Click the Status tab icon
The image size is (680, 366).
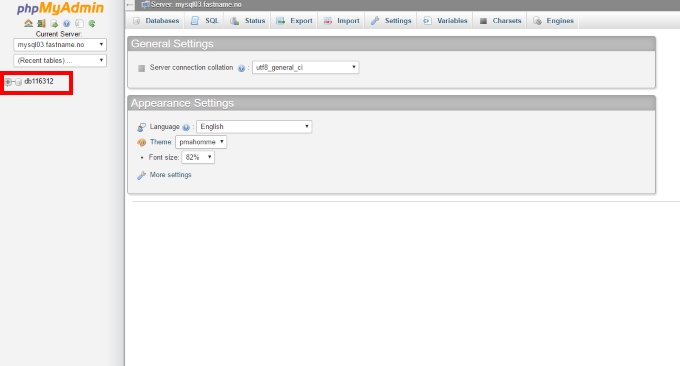(x=235, y=21)
